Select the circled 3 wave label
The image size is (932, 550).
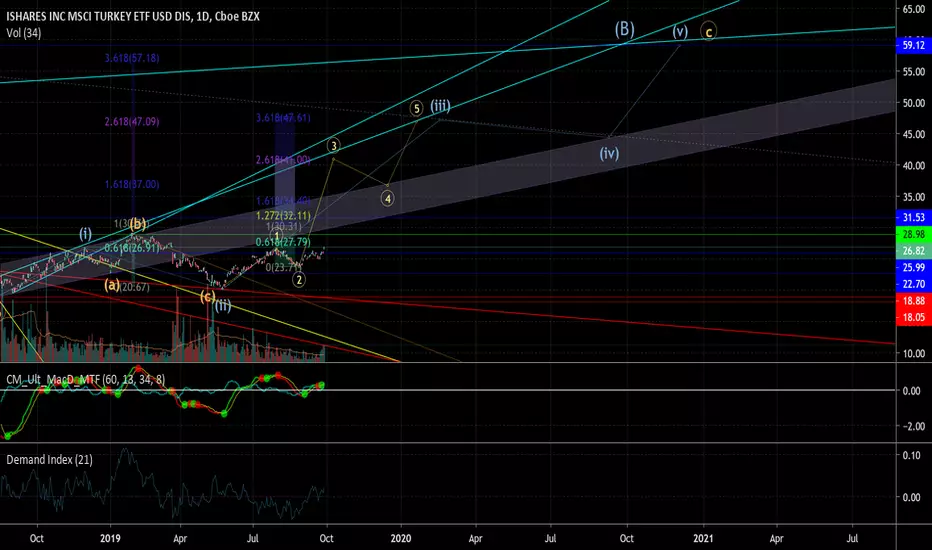point(334,146)
